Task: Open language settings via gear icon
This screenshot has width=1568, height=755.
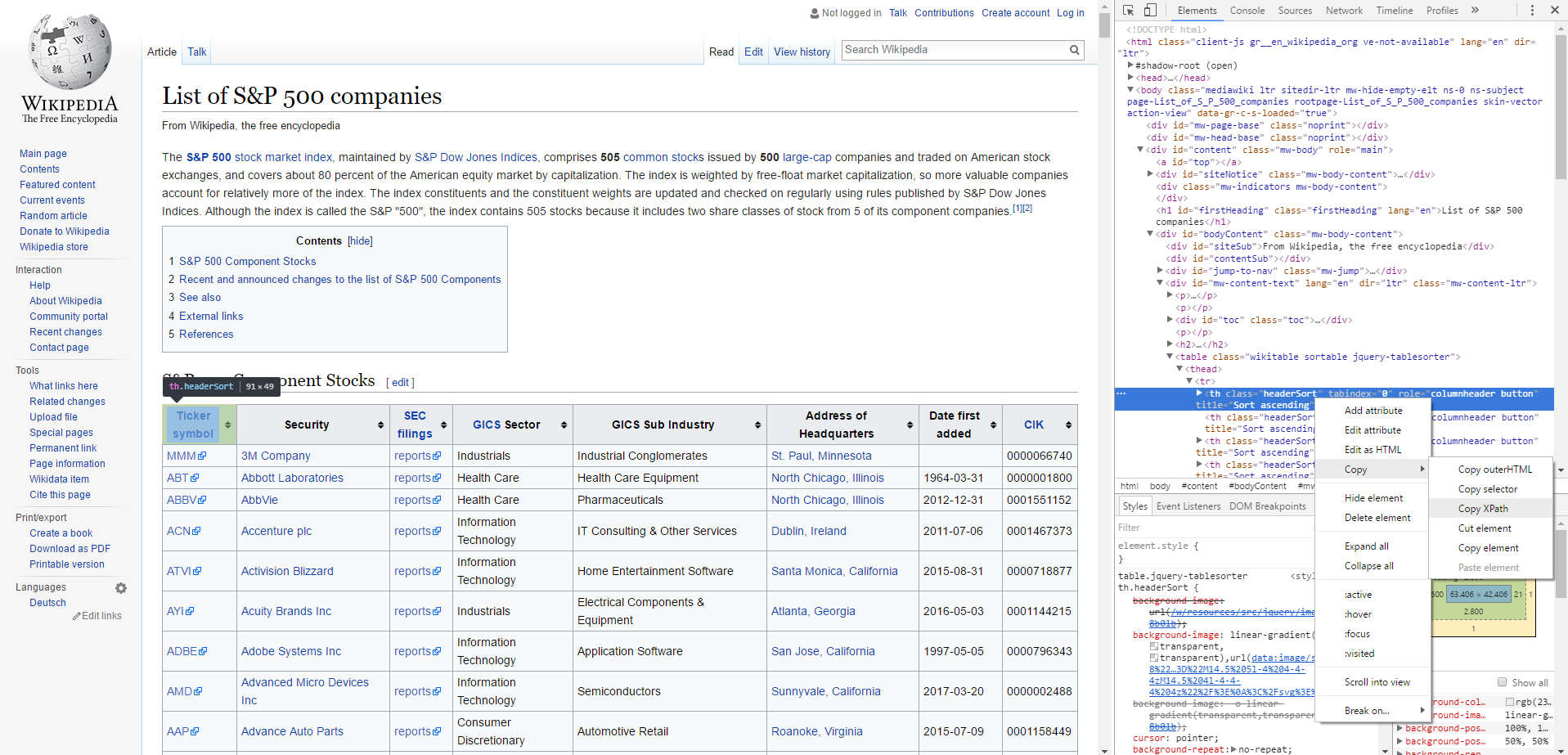Action: point(121,587)
